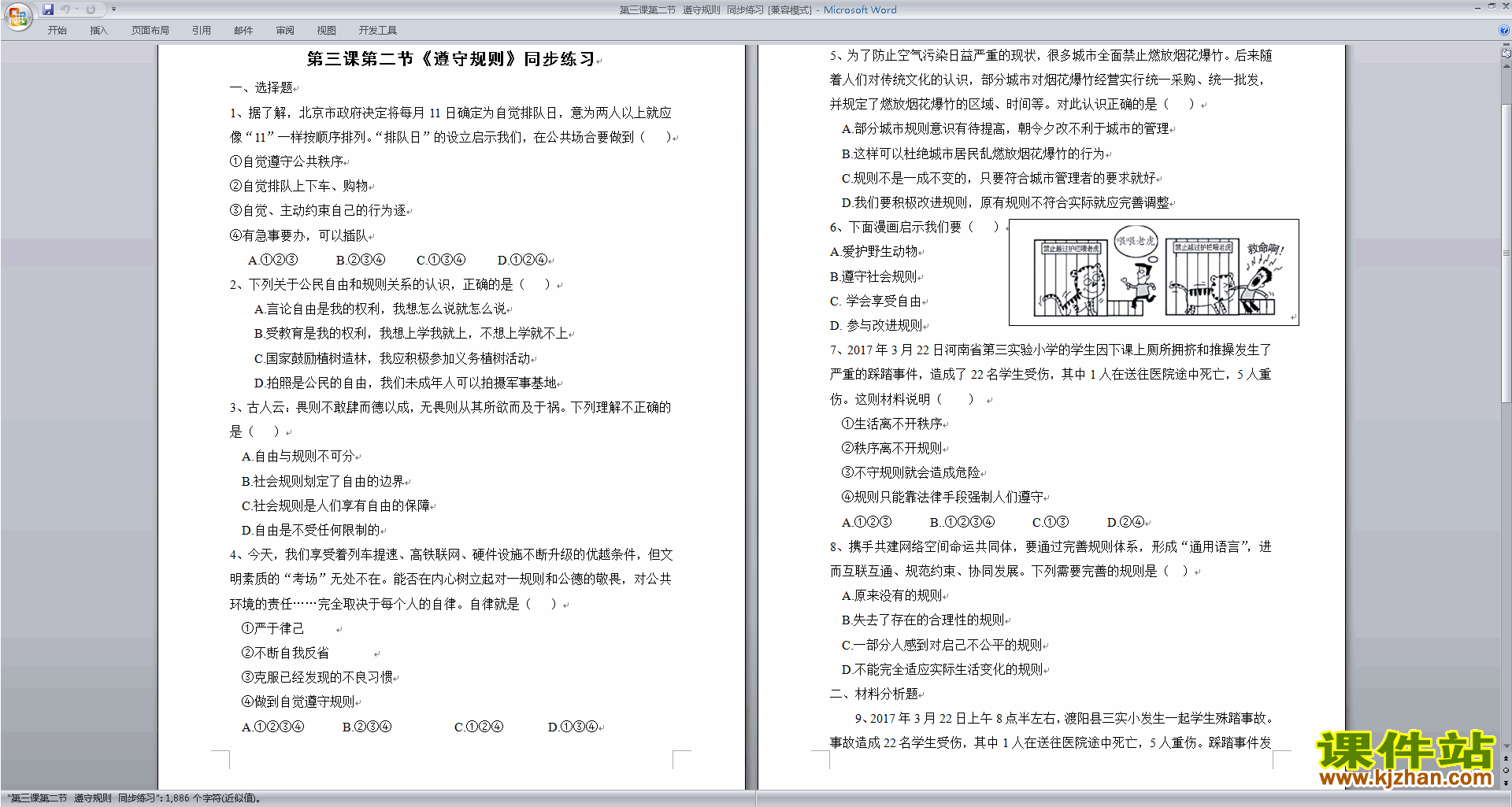Click the blue Help question mark icon
This screenshot has width=1512, height=807.
click(1504, 30)
